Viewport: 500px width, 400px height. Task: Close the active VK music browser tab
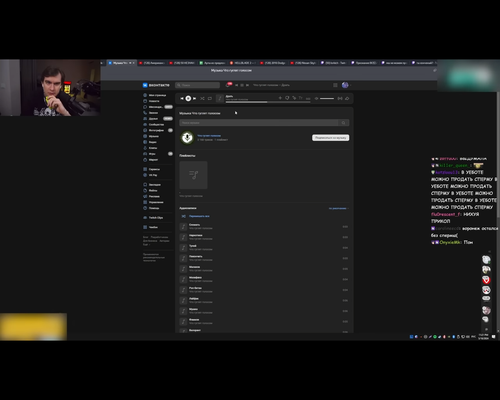(134, 63)
